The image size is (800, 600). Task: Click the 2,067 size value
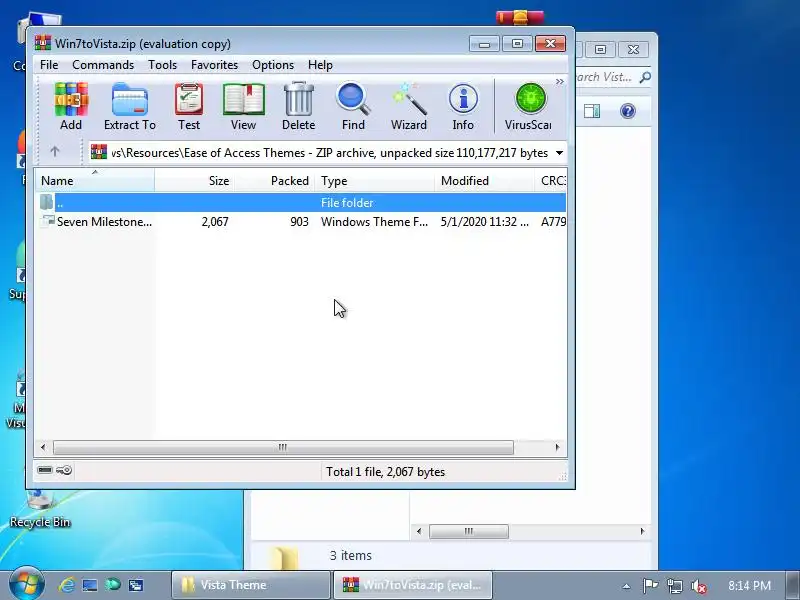tap(215, 222)
